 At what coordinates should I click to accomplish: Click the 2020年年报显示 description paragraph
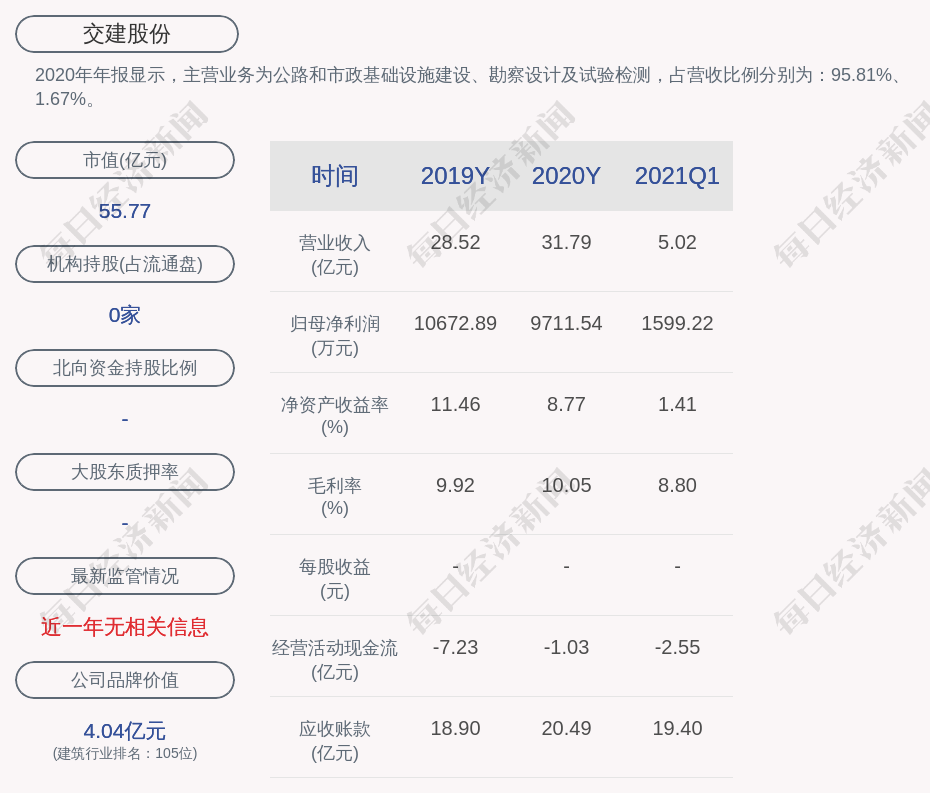pyautogui.click(x=469, y=87)
